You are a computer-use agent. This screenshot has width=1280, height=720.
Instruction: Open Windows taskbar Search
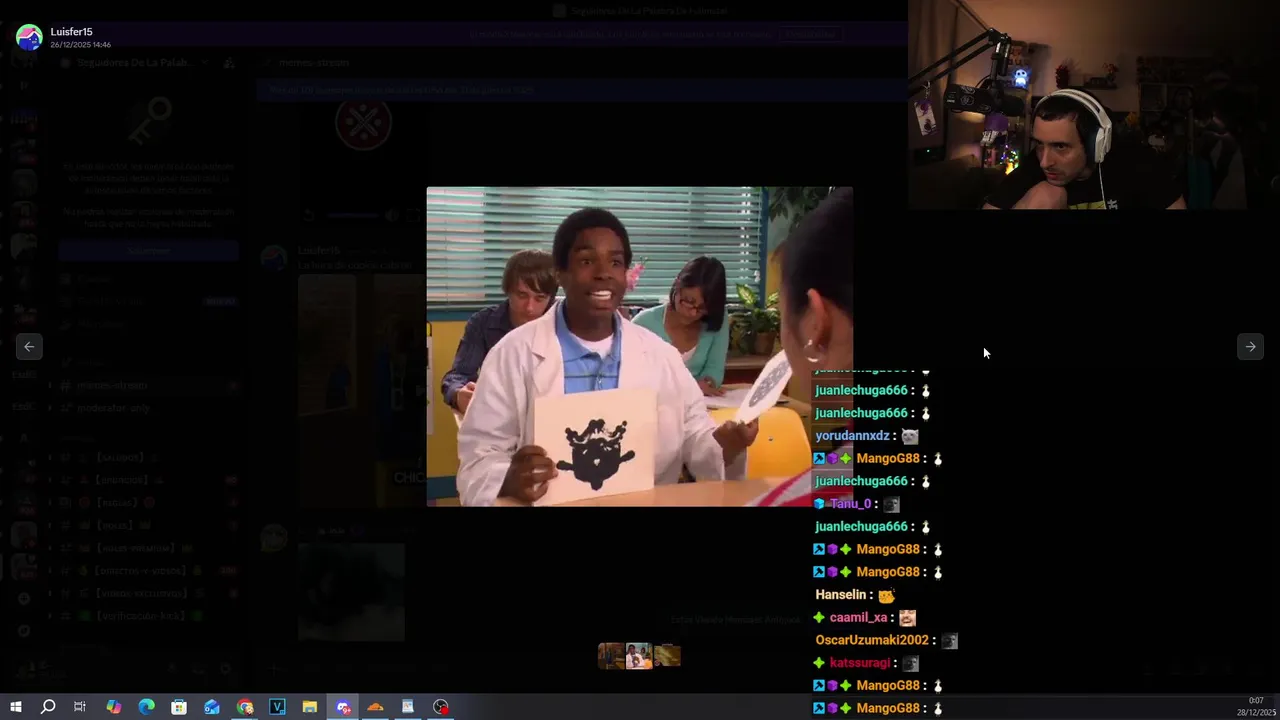pos(47,707)
